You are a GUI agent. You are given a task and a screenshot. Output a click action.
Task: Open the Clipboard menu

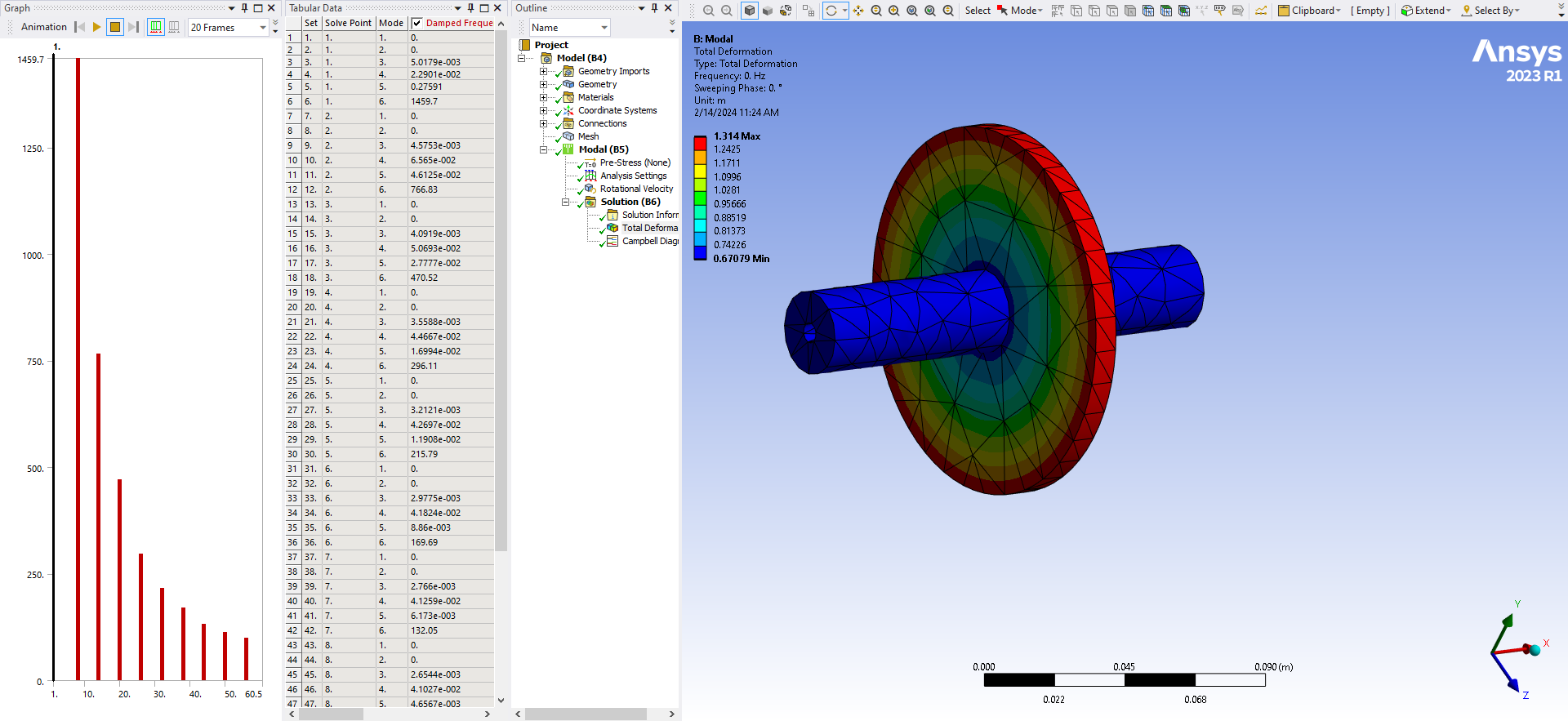[1310, 11]
